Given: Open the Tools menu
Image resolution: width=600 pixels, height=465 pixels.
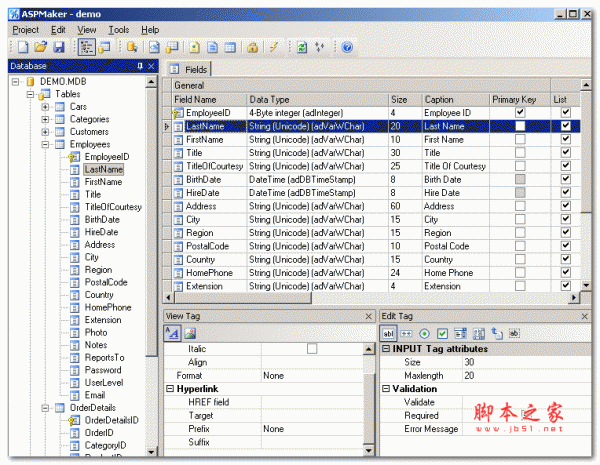Looking at the screenshot, I should (x=118, y=30).
